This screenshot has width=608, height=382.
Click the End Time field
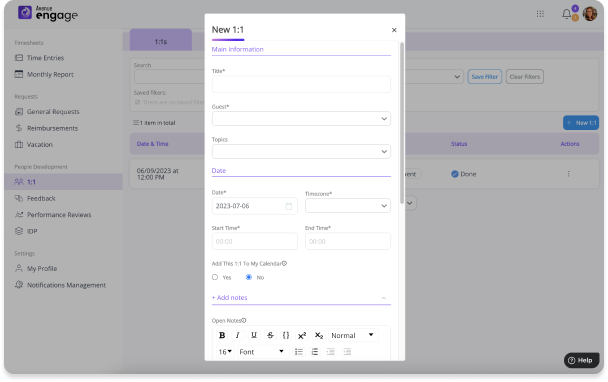tap(348, 241)
